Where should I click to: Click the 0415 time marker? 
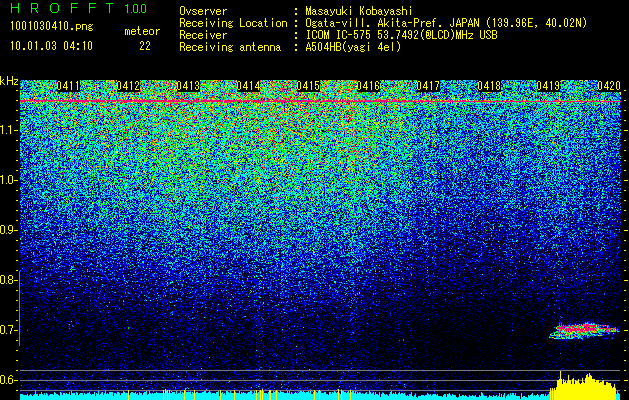tap(308, 86)
